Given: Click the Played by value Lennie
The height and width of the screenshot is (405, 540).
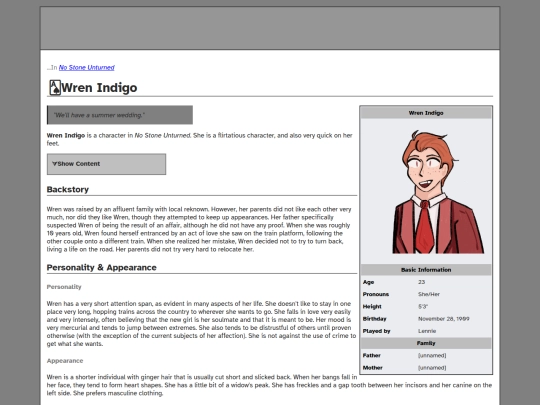Looking at the screenshot, I should coord(427,331).
